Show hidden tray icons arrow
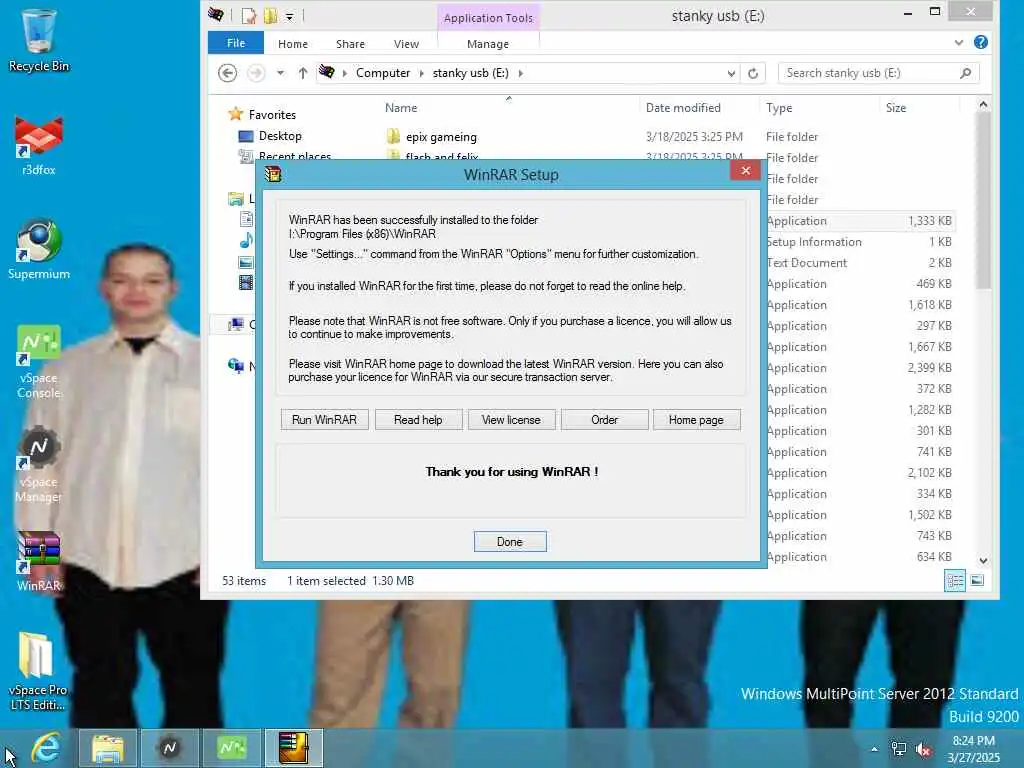 [x=874, y=749]
